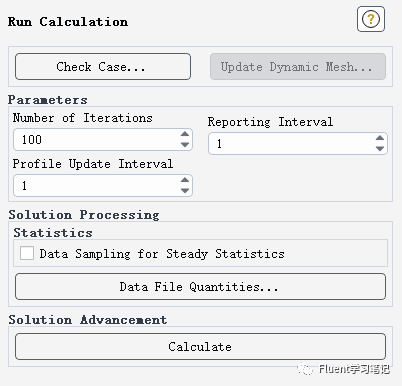Focus the Reporting Interval input field

click(x=292, y=143)
